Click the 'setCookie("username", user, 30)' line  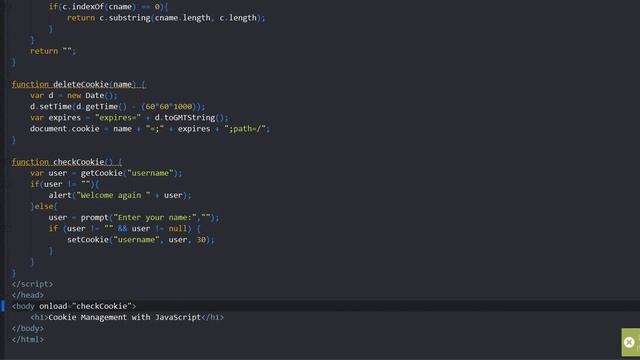(x=141, y=240)
